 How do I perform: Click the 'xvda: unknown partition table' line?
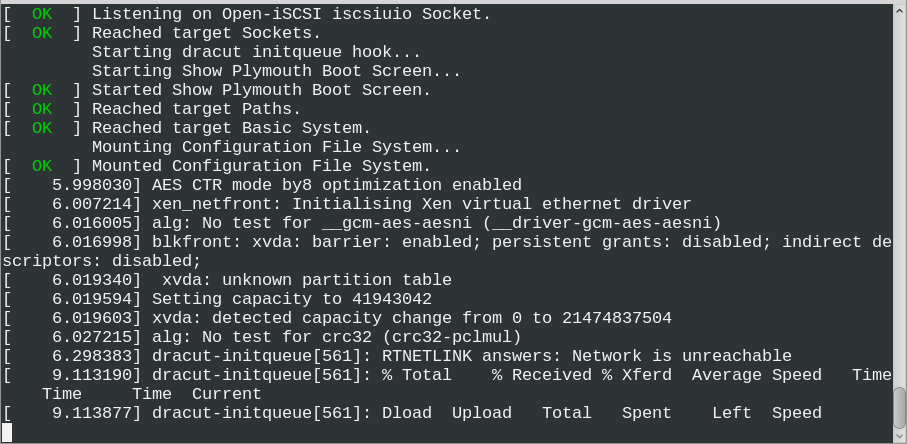click(307, 280)
